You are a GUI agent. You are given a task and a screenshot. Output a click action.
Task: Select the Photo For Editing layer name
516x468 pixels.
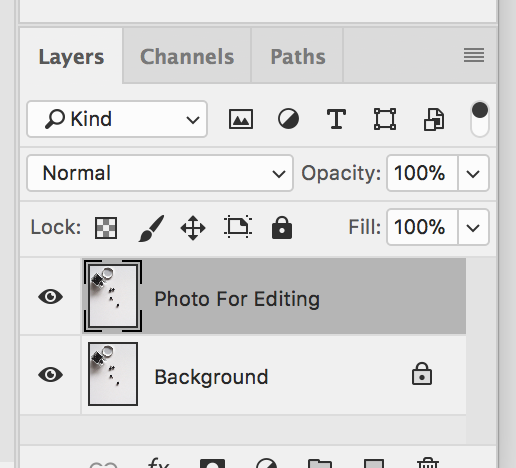(x=237, y=299)
